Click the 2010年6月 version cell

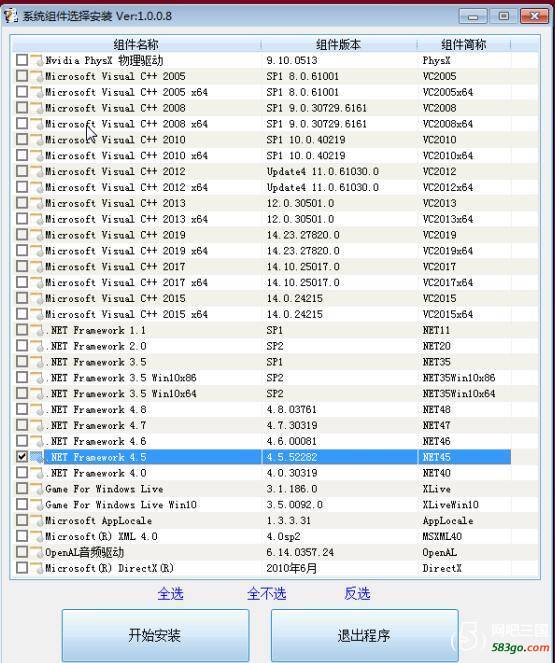click(x=291, y=568)
